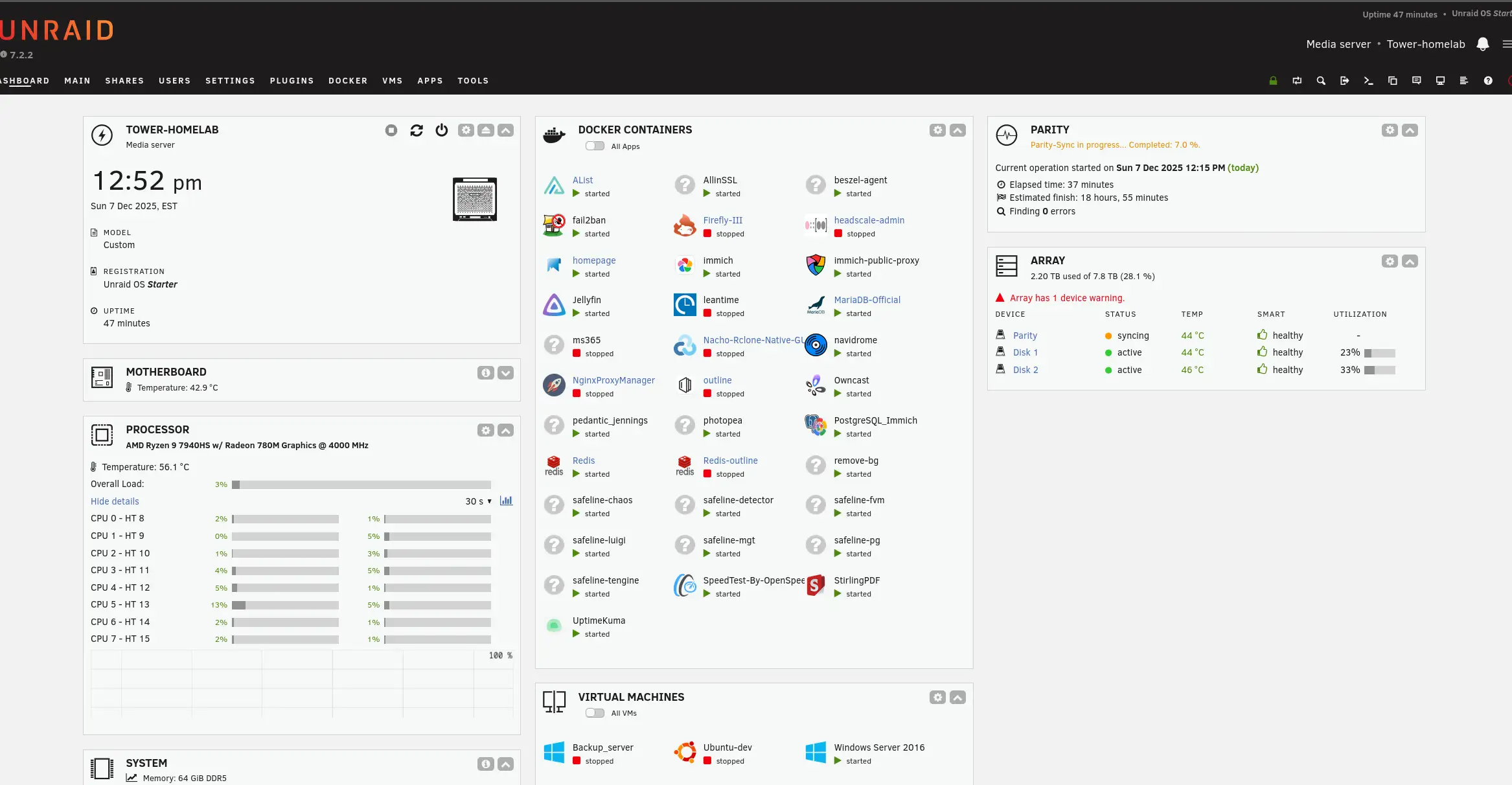Screen dimensions: 1512x785
Task: Open the CPU load chart icon
Action: [506, 501]
